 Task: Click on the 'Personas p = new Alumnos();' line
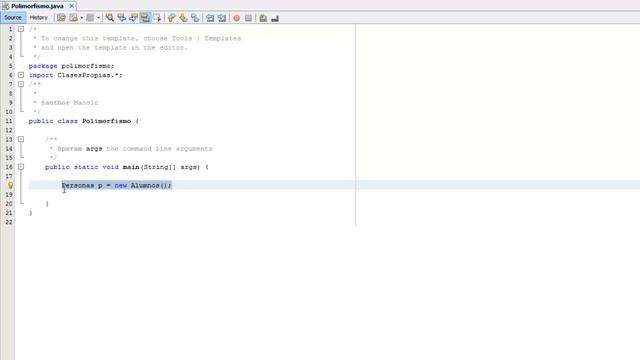(x=117, y=185)
